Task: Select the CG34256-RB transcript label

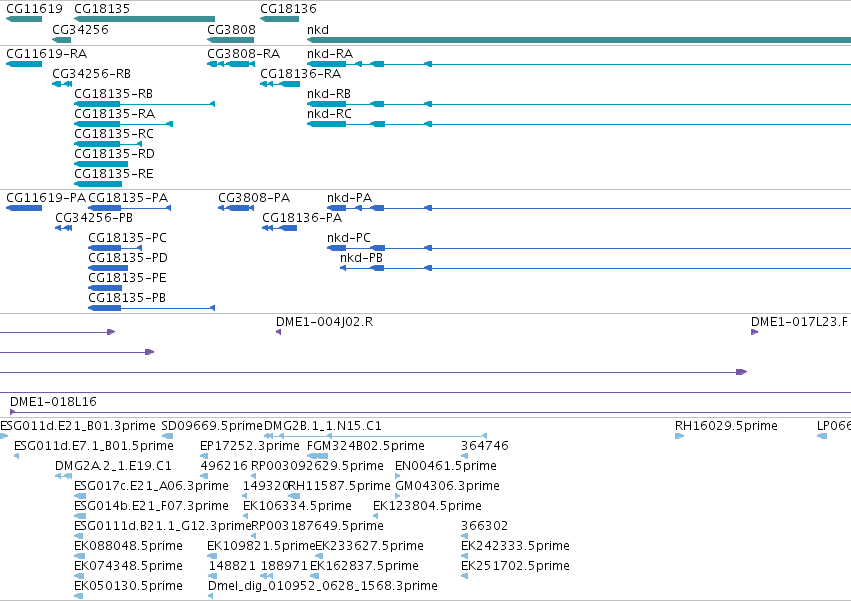Action: tap(92, 74)
